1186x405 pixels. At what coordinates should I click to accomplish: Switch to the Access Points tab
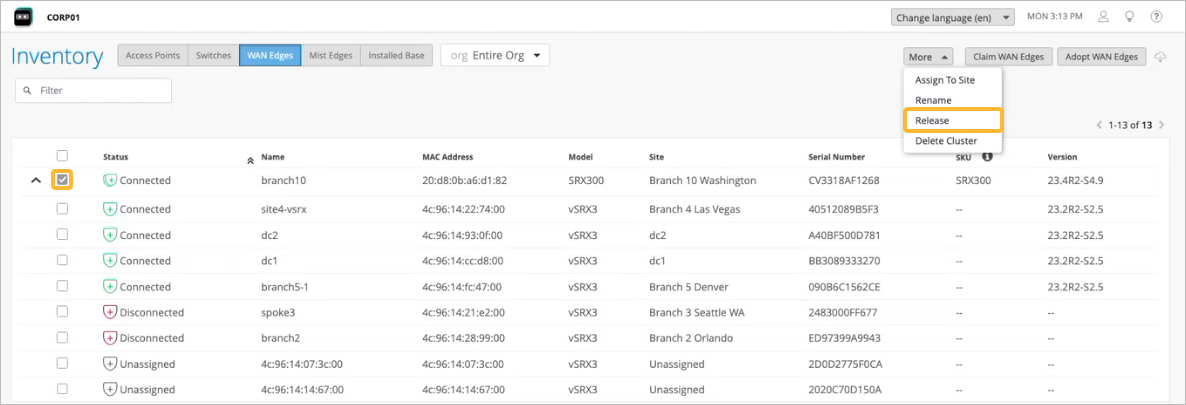point(153,55)
